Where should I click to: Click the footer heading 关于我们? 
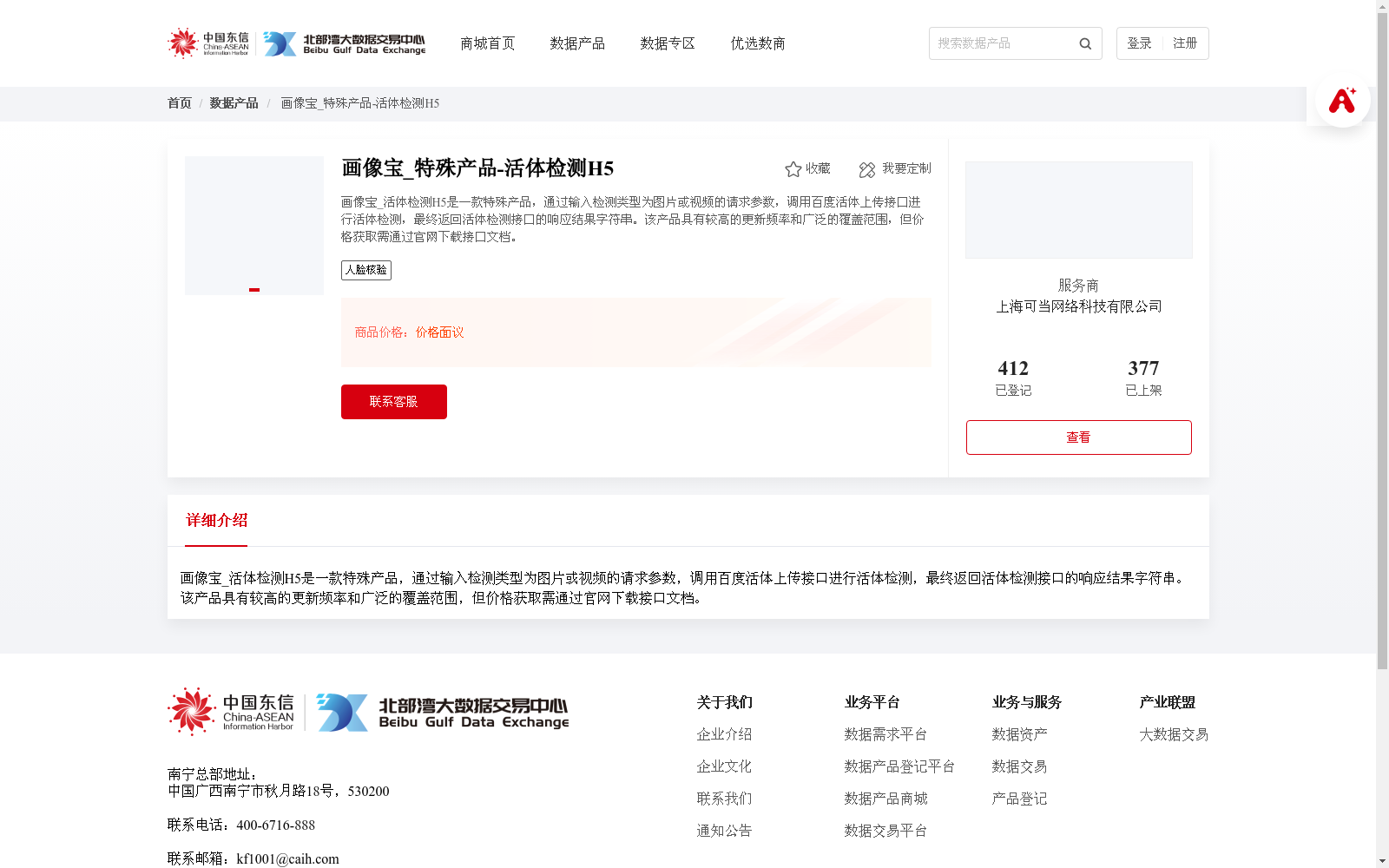click(x=724, y=702)
